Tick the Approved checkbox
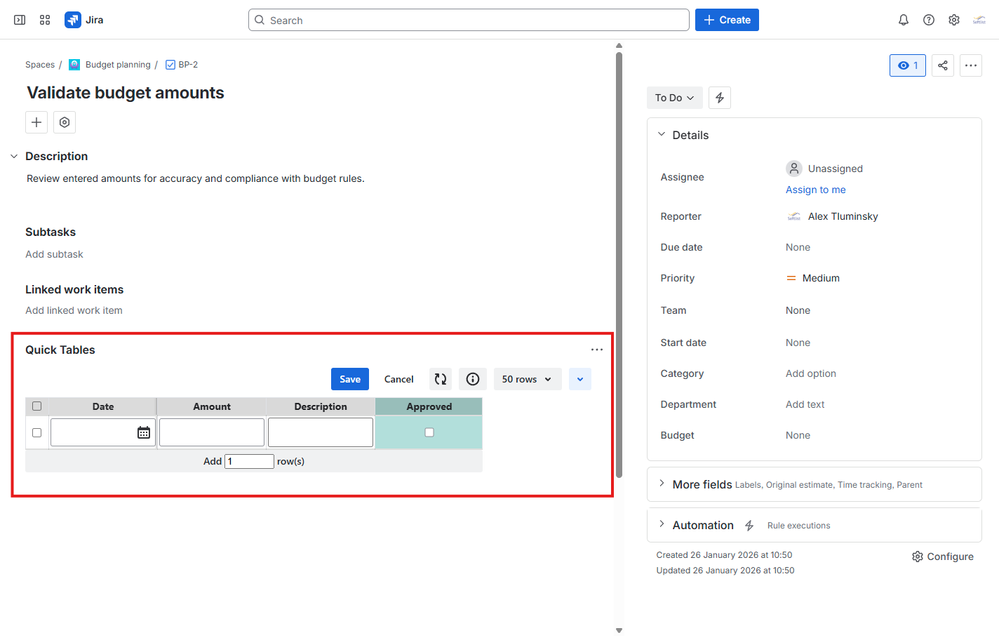This screenshot has height=636, width=999. pos(429,432)
